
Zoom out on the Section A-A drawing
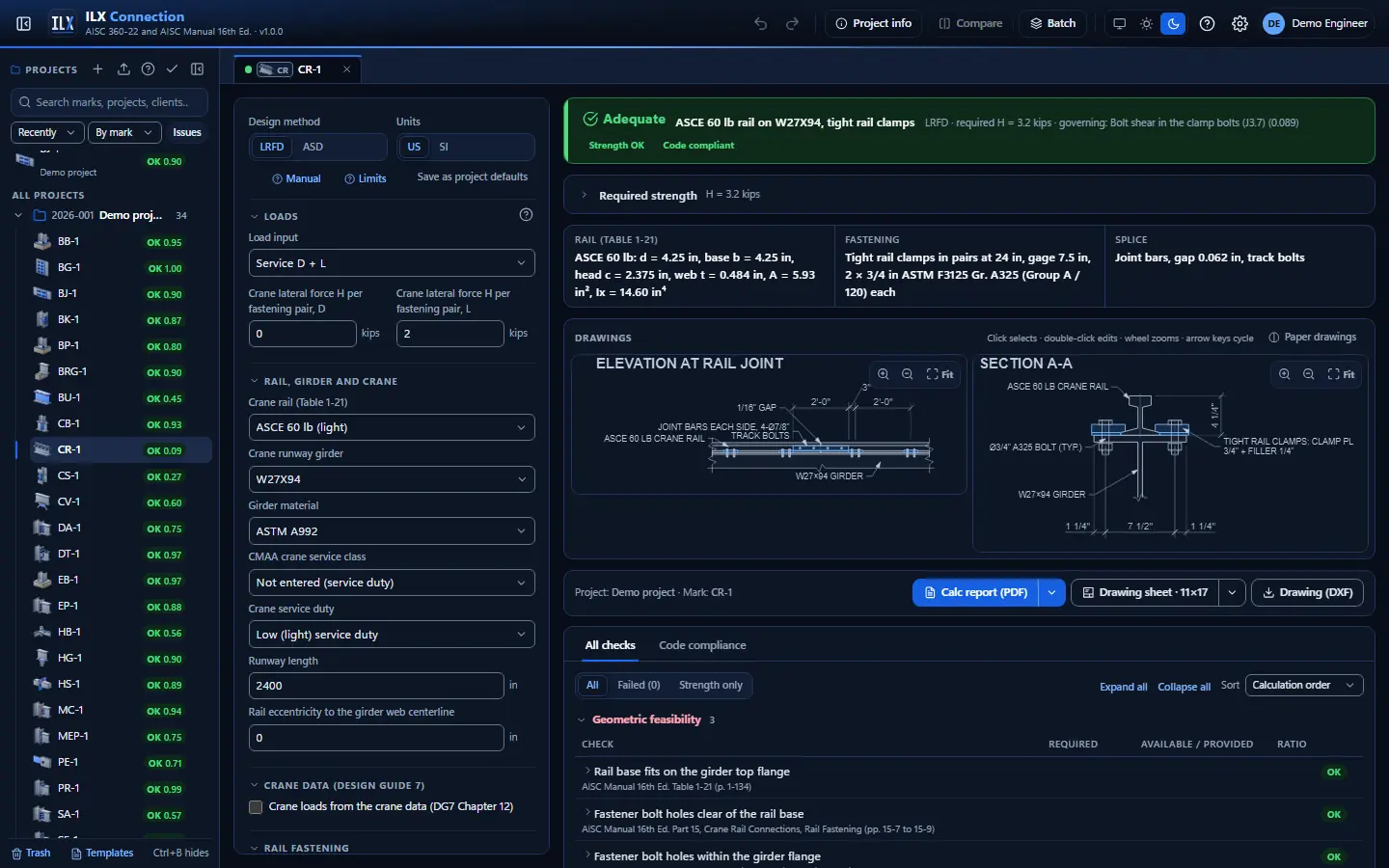point(1308,374)
